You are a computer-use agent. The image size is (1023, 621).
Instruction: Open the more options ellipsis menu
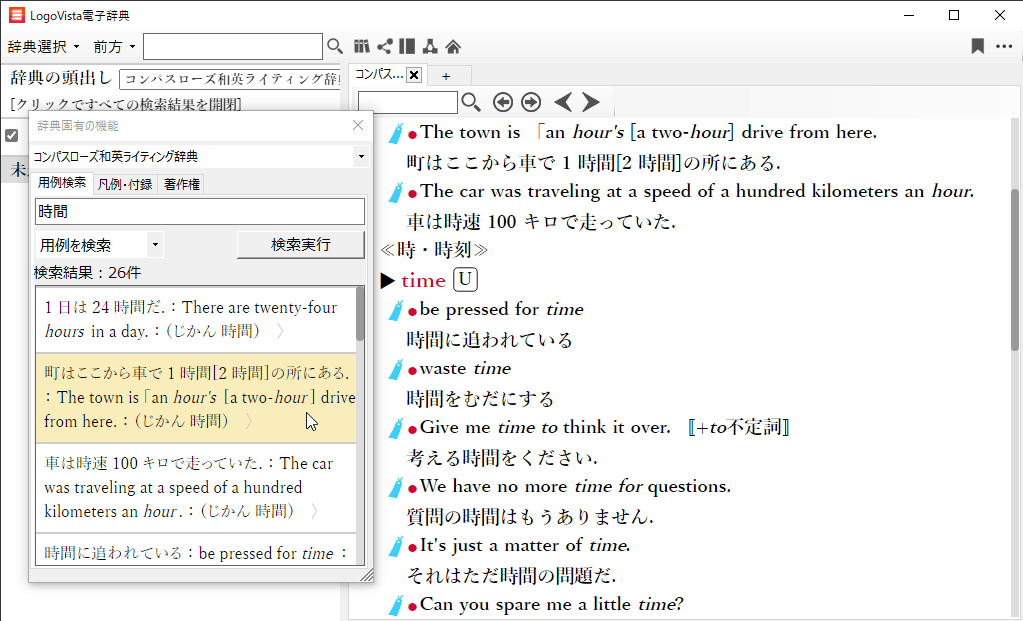pos(1004,46)
